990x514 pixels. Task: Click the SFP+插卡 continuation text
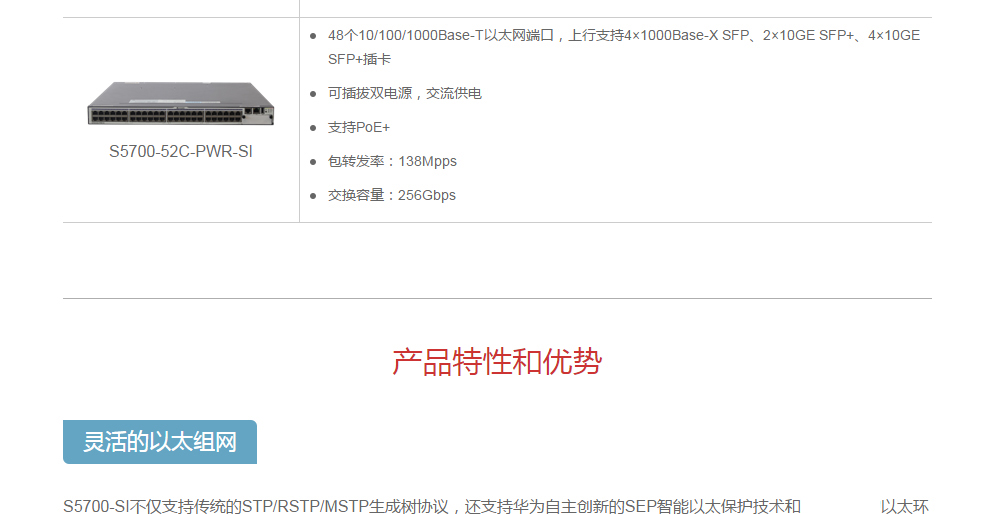pos(359,59)
